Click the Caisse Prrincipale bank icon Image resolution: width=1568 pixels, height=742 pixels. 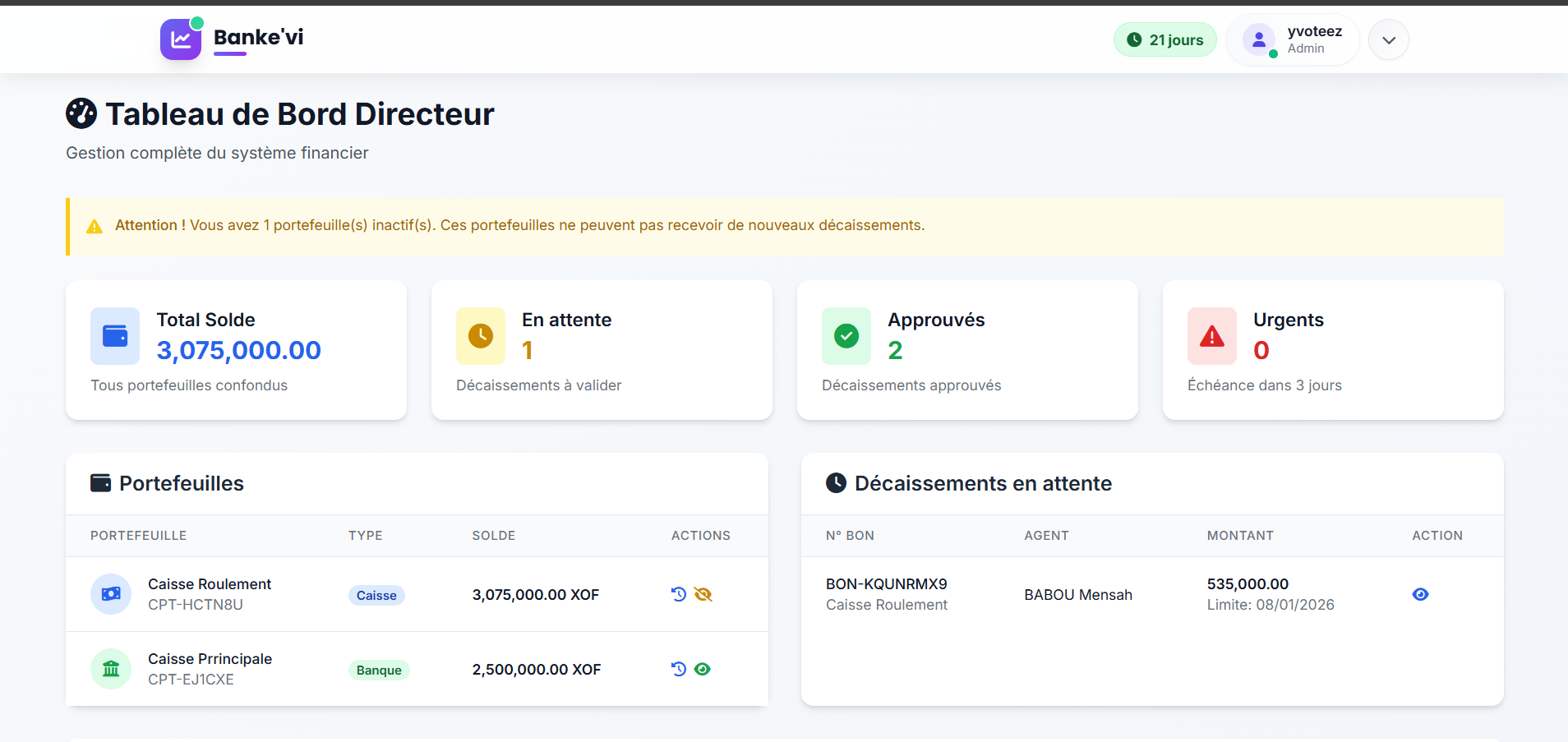pos(111,669)
